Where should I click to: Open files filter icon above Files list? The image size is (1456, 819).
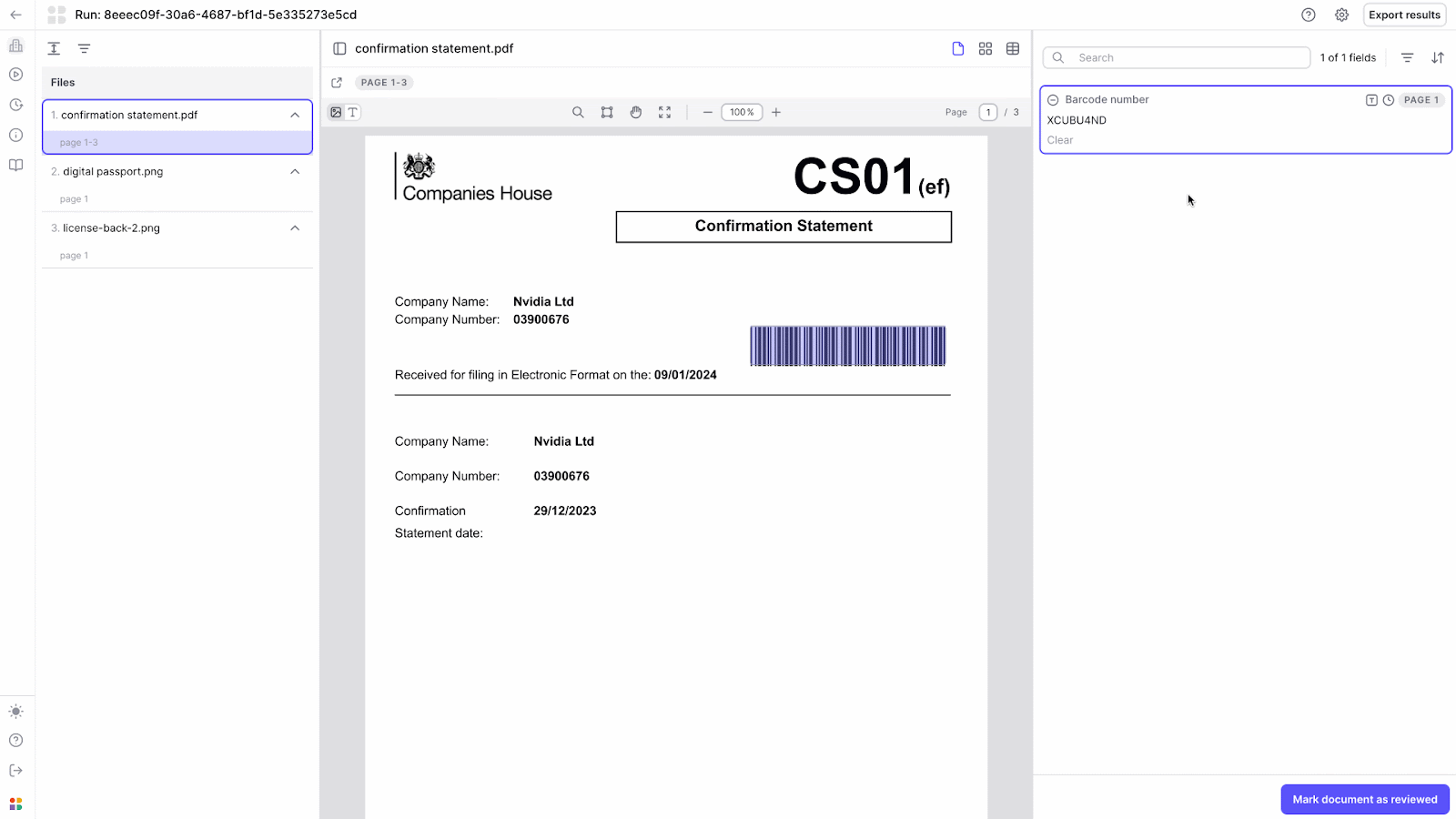(x=84, y=48)
